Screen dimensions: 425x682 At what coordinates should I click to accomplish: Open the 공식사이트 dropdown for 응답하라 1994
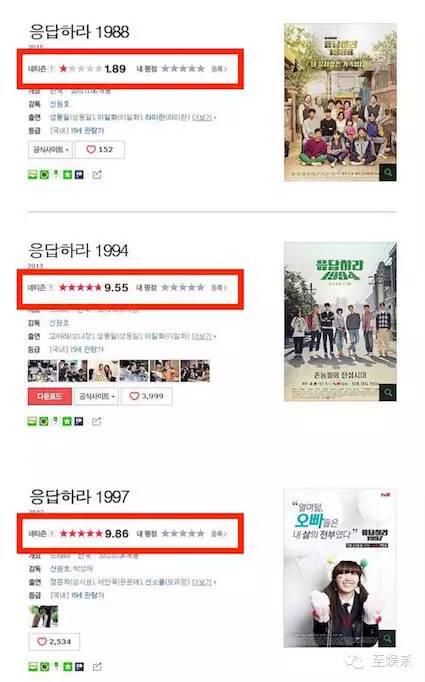[96, 396]
